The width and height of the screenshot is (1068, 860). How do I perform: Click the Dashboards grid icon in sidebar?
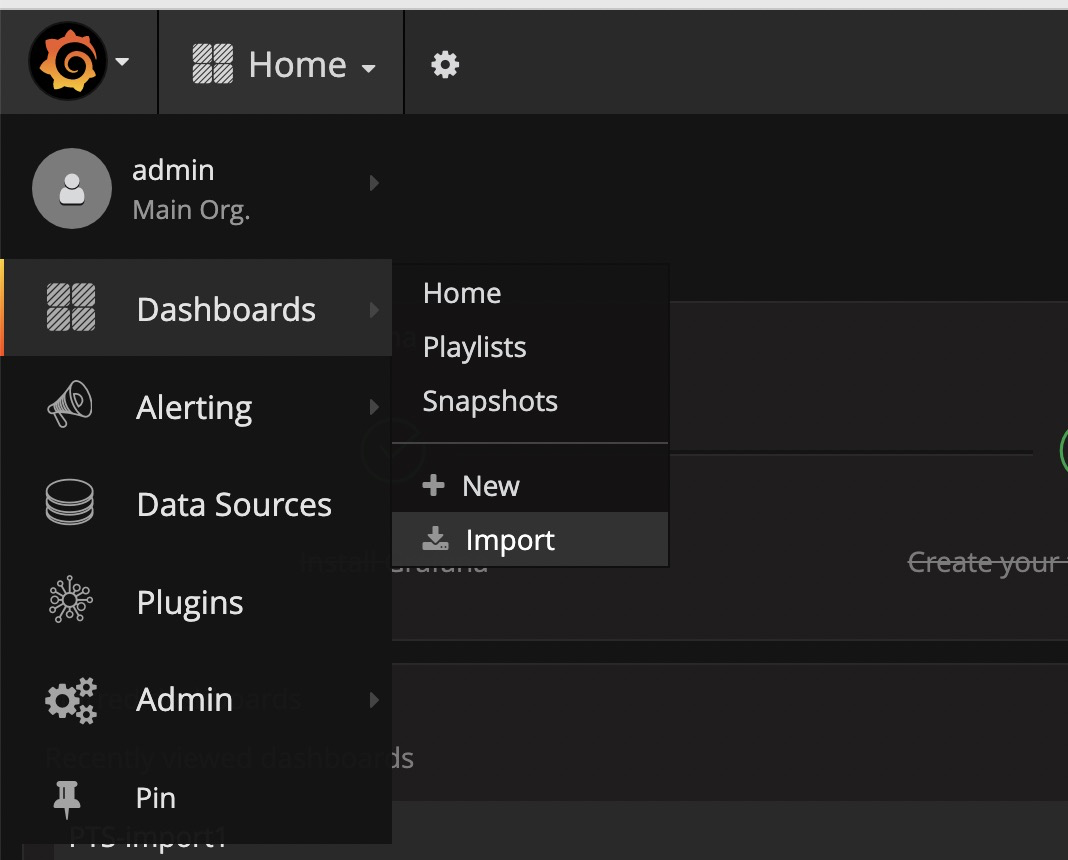71,308
